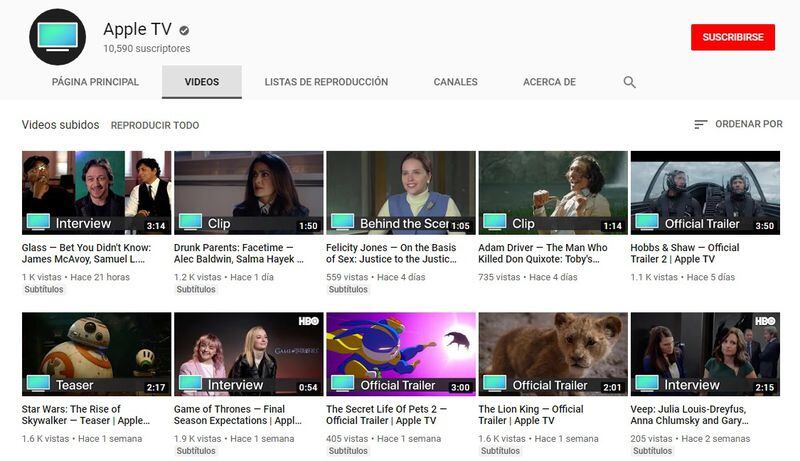This screenshot has height=461, width=800.
Task: Click the red SUSCRIBIRSE button
Action: (733, 37)
